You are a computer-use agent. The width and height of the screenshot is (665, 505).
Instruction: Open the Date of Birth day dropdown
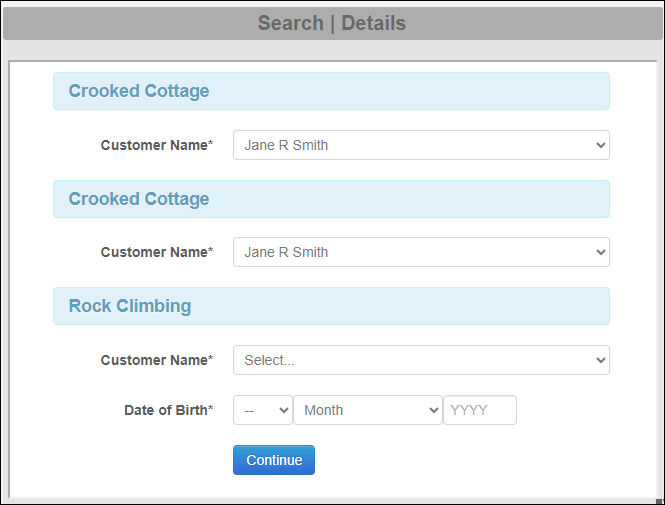(x=263, y=410)
